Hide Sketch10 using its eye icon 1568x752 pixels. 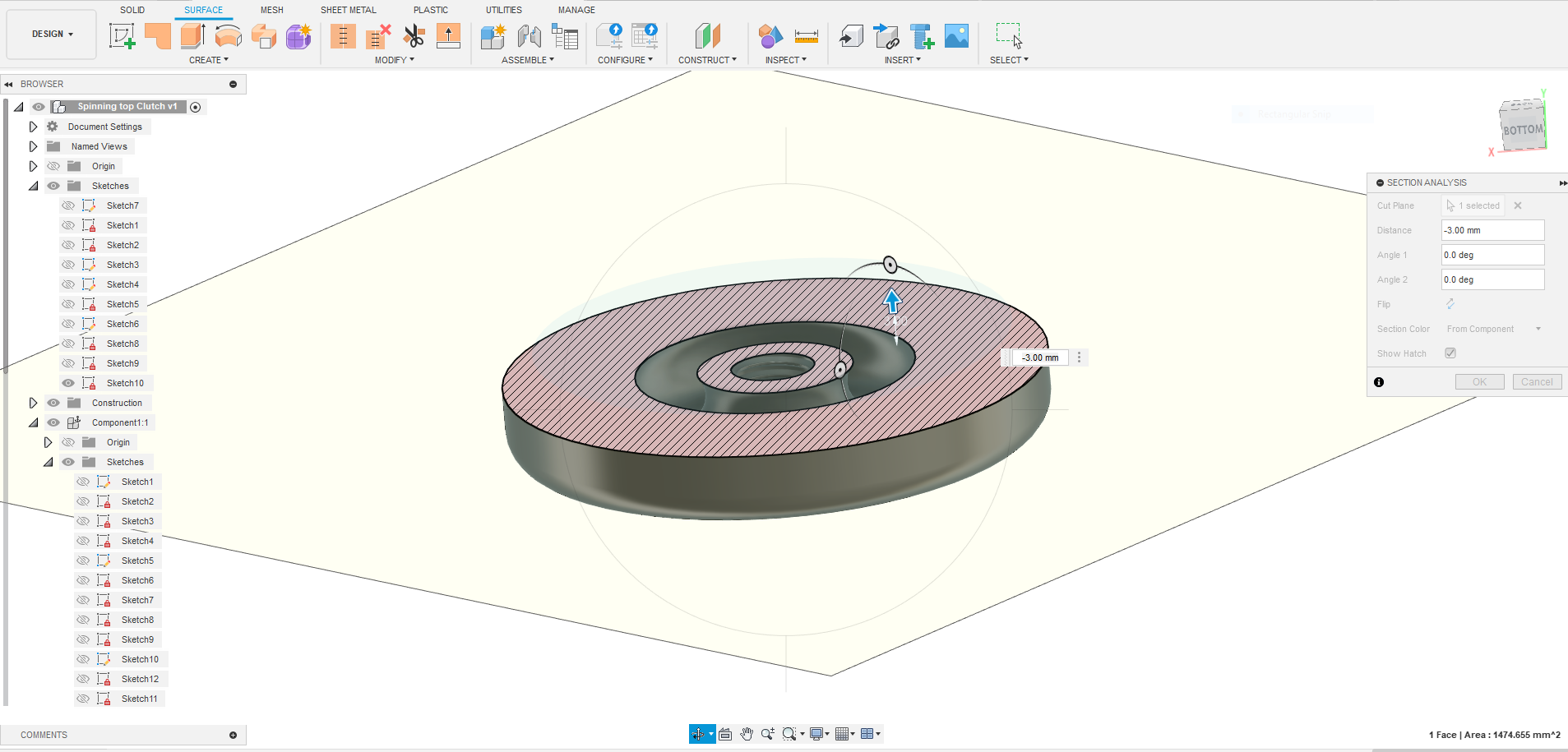(x=68, y=383)
